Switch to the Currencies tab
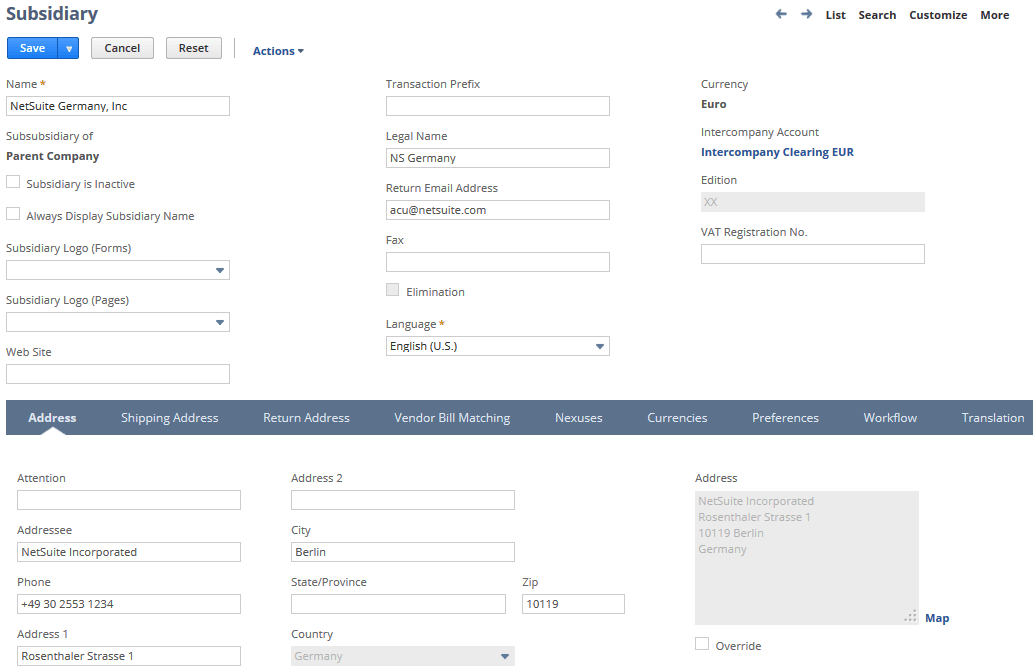Image resolution: width=1033 pixels, height=672 pixels. coord(677,418)
